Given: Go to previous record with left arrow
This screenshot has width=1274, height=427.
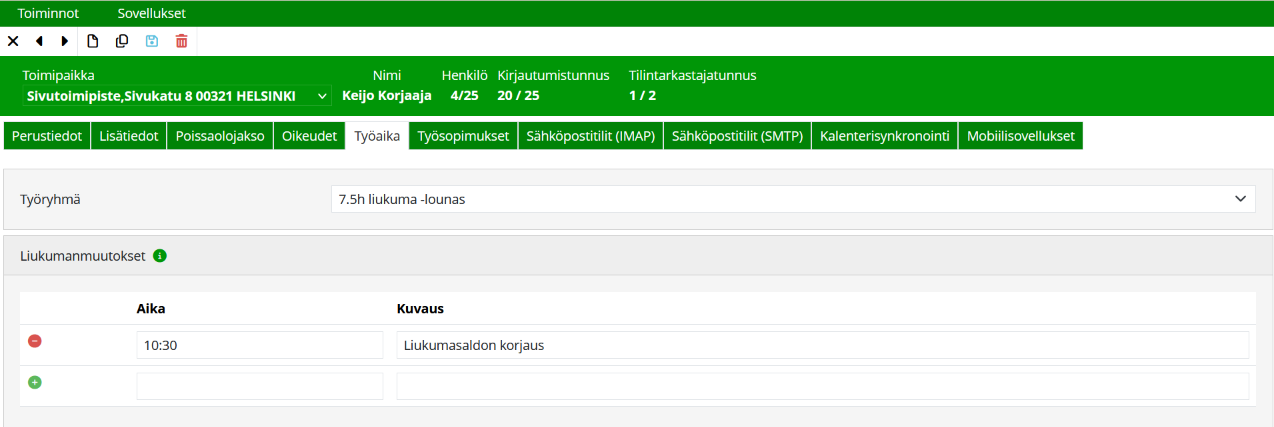Looking at the screenshot, I should pyautogui.click(x=39, y=41).
